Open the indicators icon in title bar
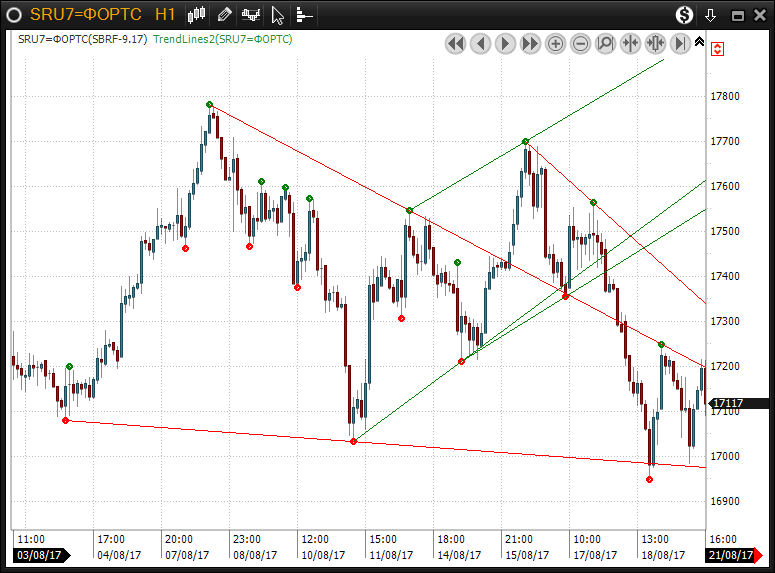The image size is (775, 573). pos(251,15)
